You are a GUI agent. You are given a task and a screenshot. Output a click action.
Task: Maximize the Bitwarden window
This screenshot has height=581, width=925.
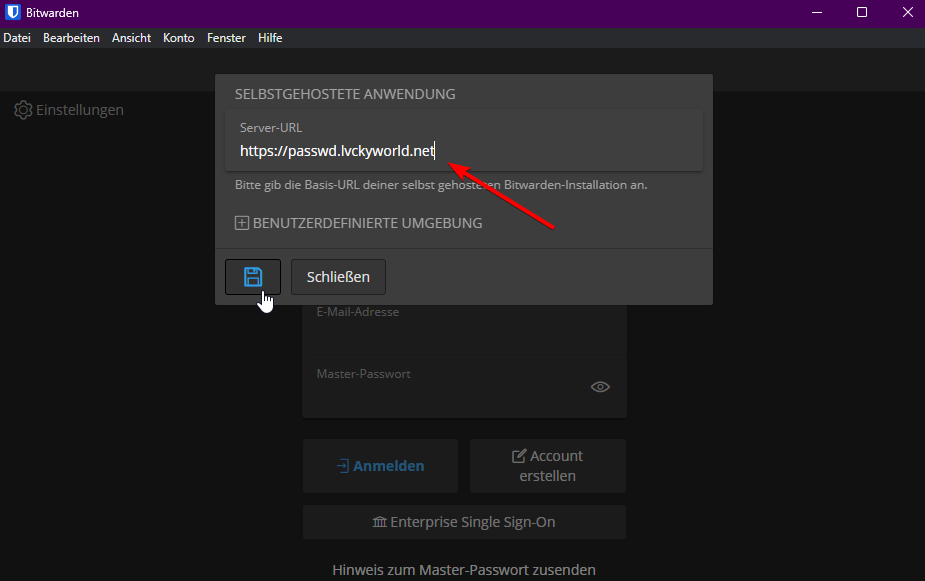[x=862, y=13]
